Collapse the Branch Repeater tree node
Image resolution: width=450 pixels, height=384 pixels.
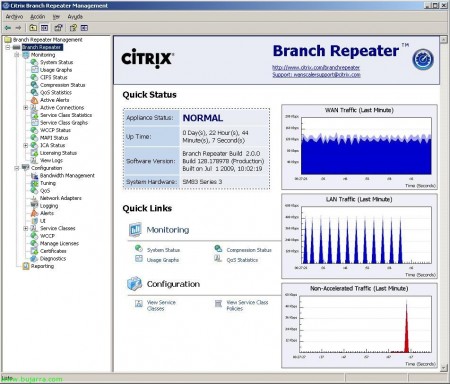pos(8,47)
